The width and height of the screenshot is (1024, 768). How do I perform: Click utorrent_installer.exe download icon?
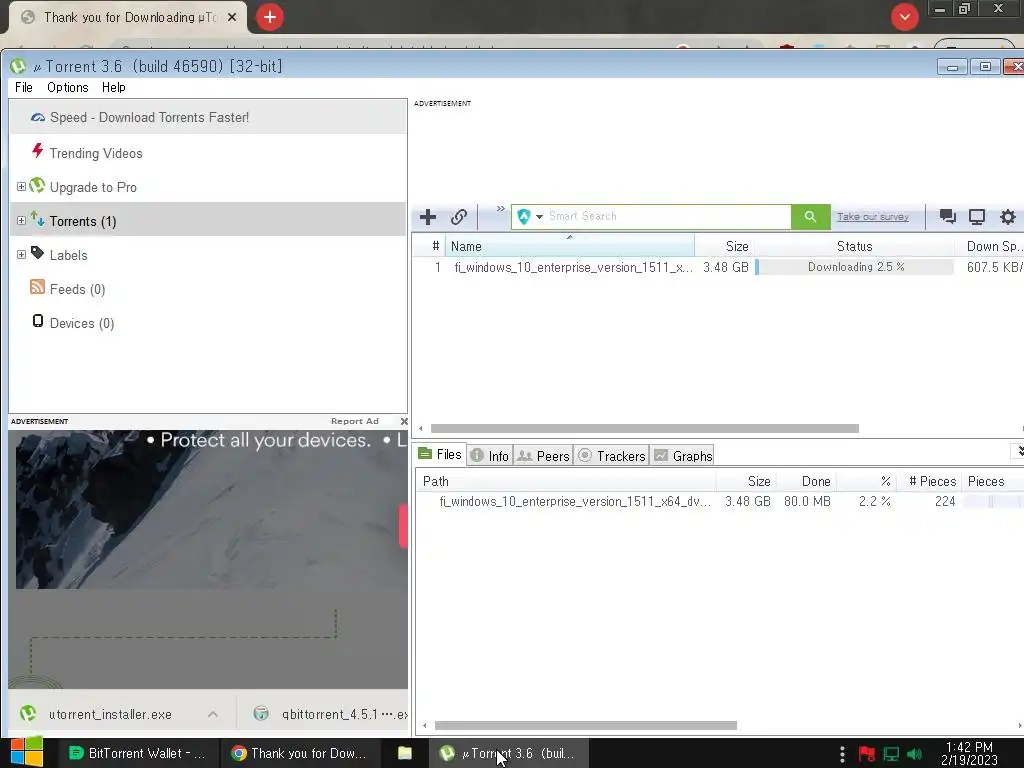[27, 713]
